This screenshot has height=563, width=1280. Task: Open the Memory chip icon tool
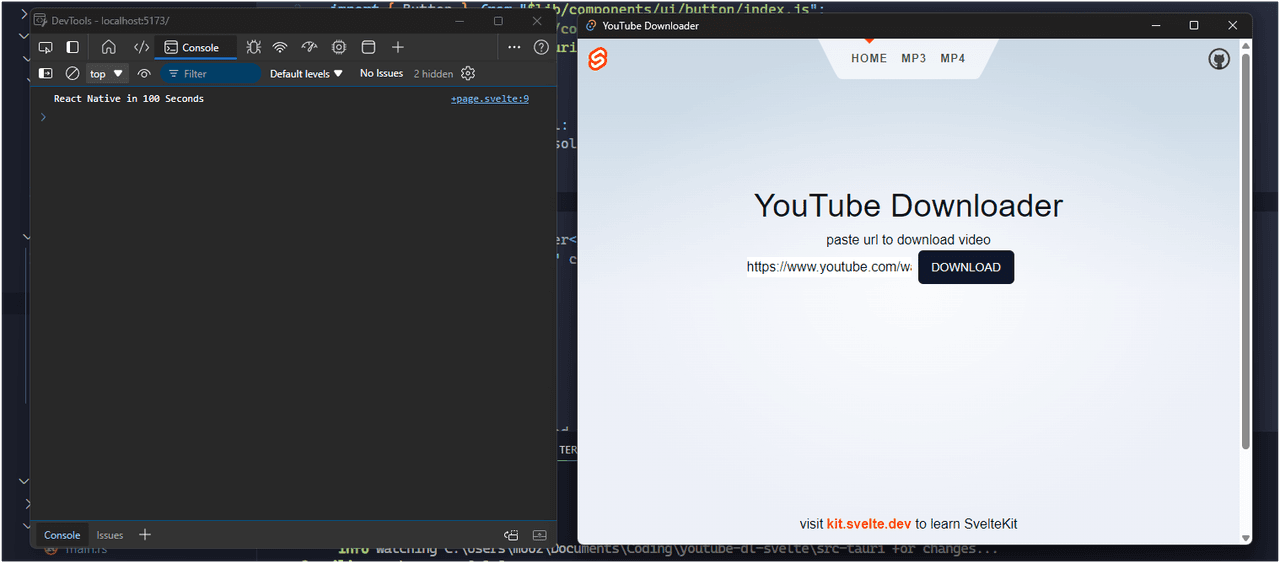339,47
